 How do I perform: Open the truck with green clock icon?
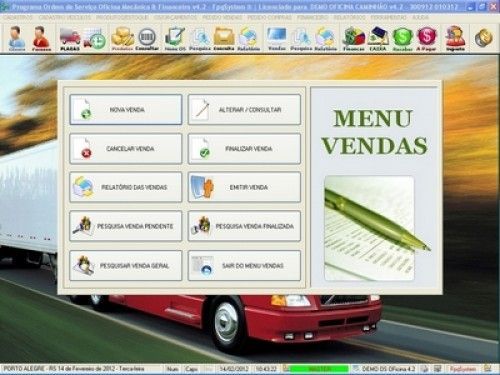coord(95,39)
